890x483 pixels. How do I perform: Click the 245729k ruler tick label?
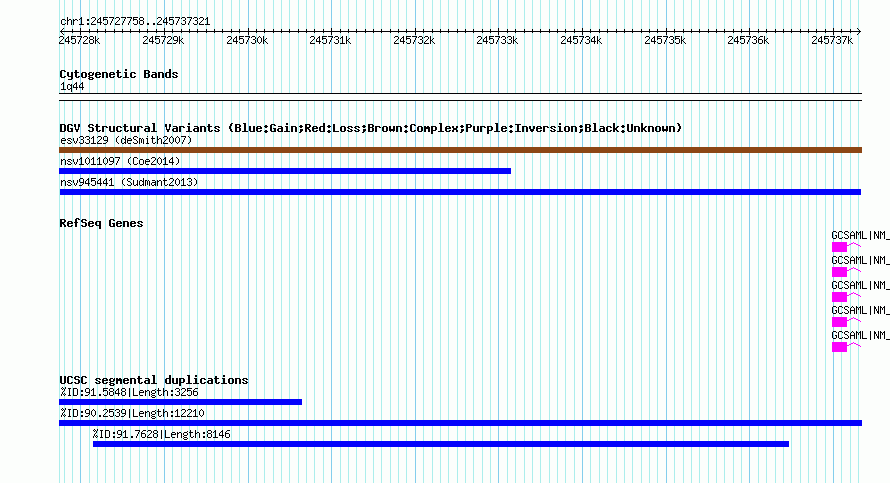pyautogui.click(x=163, y=40)
